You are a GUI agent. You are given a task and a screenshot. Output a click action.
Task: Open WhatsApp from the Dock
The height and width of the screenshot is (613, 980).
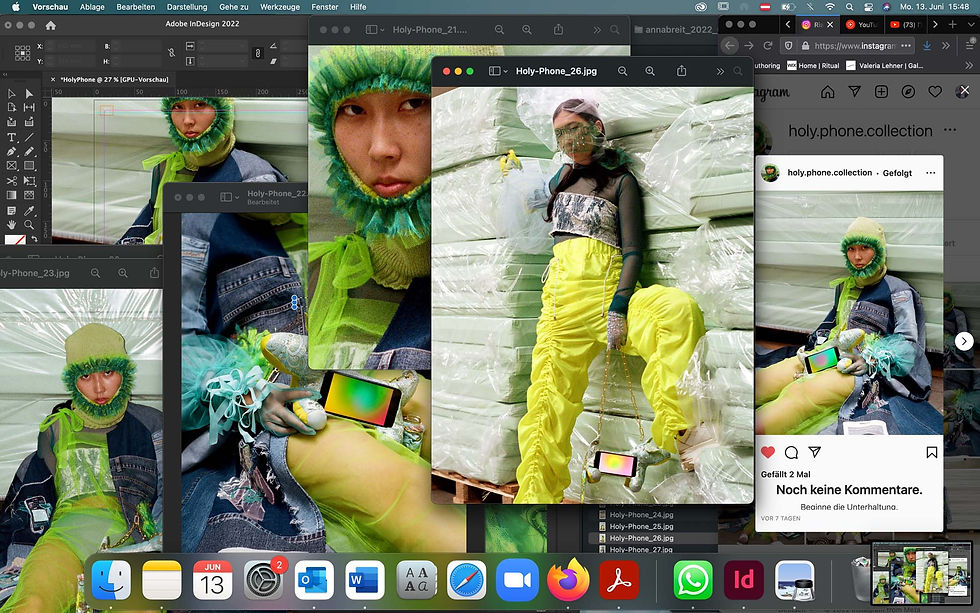[692, 581]
